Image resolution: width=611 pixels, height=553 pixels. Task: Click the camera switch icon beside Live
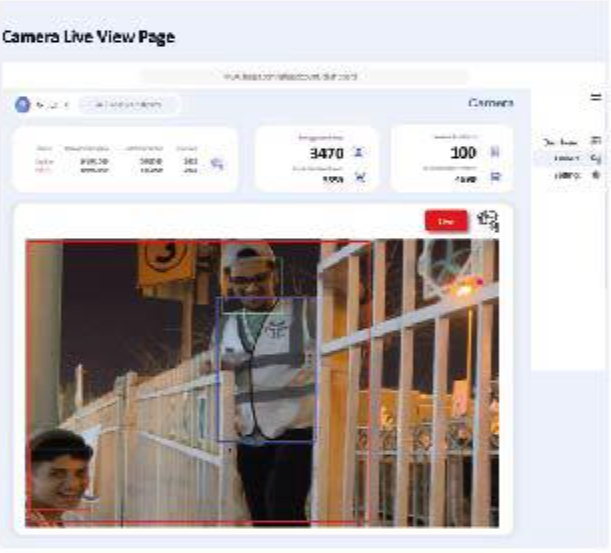tap(488, 221)
